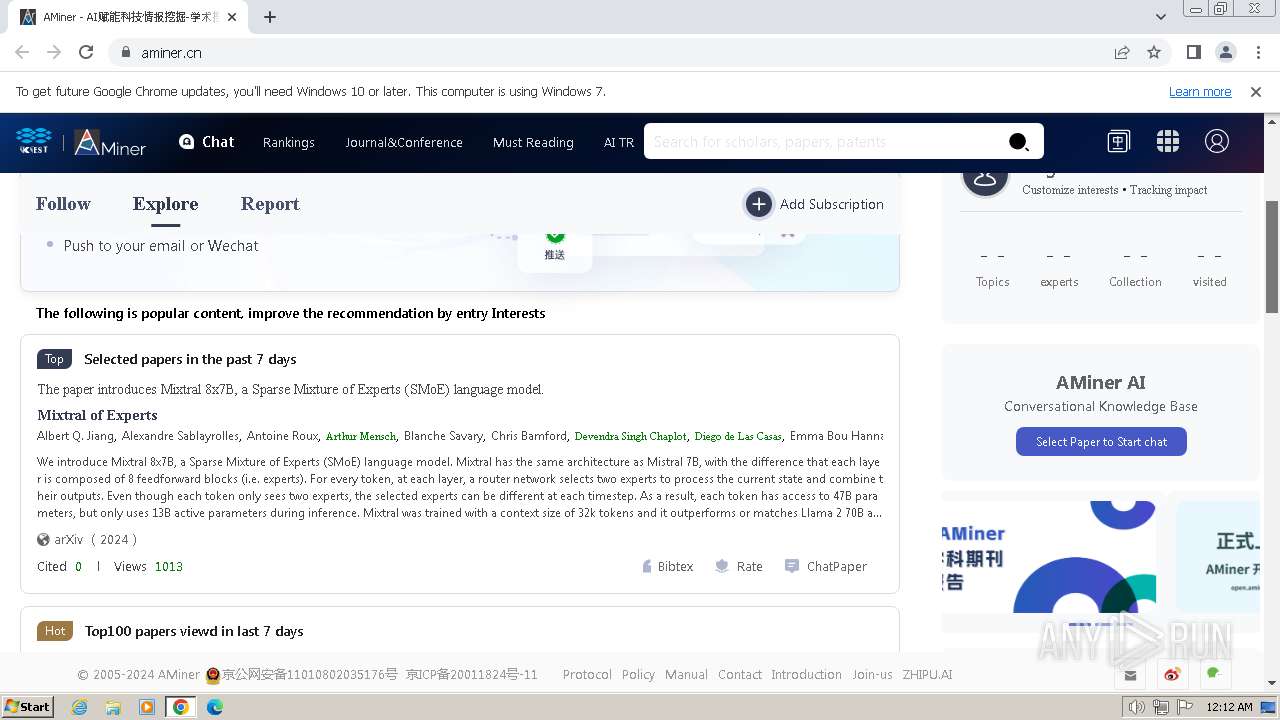The width and height of the screenshot is (1280, 720).
Task: Click the email envelope icon in footer
Action: pyautogui.click(x=1130, y=675)
